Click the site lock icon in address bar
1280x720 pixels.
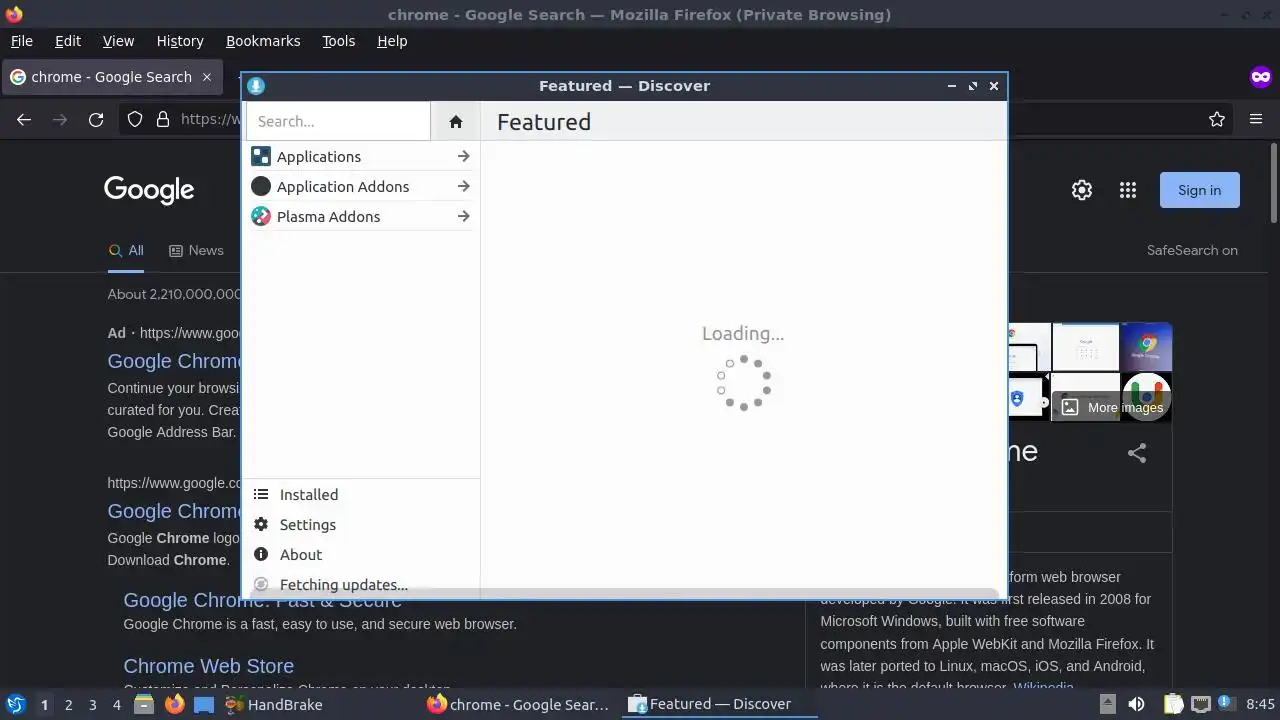click(x=163, y=119)
